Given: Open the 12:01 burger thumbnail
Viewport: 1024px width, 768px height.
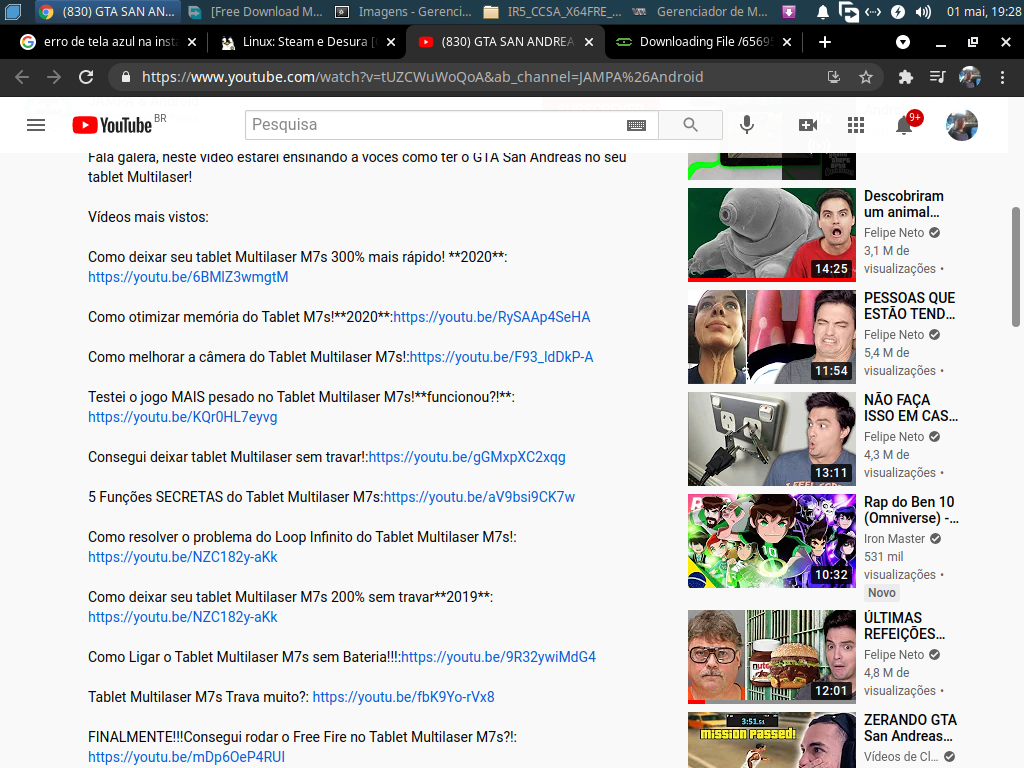Looking at the screenshot, I should (x=772, y=657).
